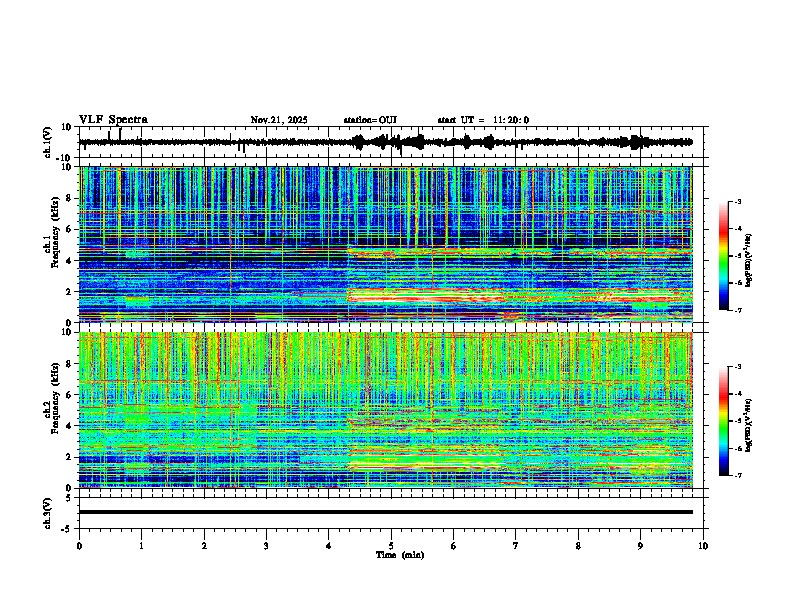792x612 pixels.
Task: Click the "2" kHz tick of ch.1 spectrogram
Action: (x=70, y=292)
